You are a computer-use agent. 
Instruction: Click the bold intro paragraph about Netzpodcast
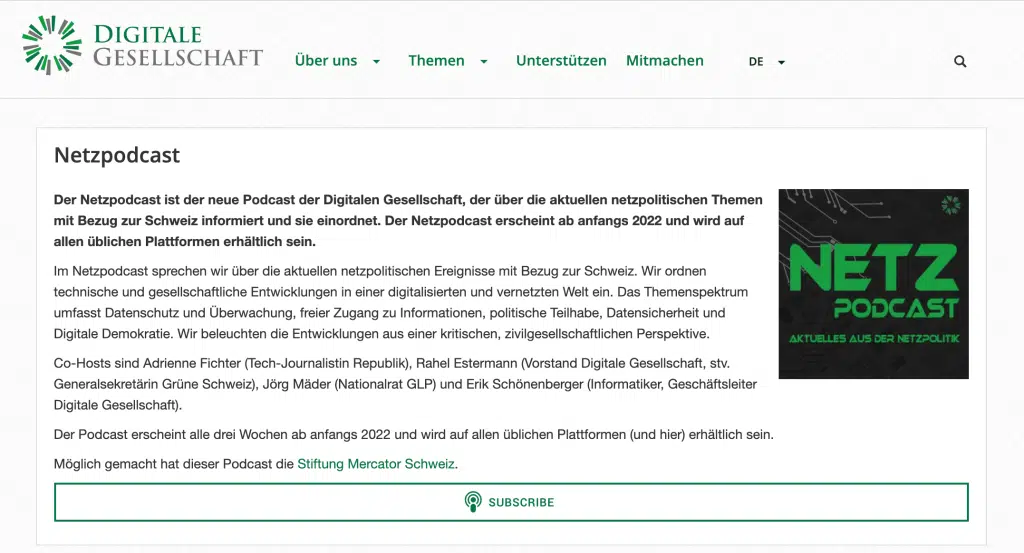408,221
